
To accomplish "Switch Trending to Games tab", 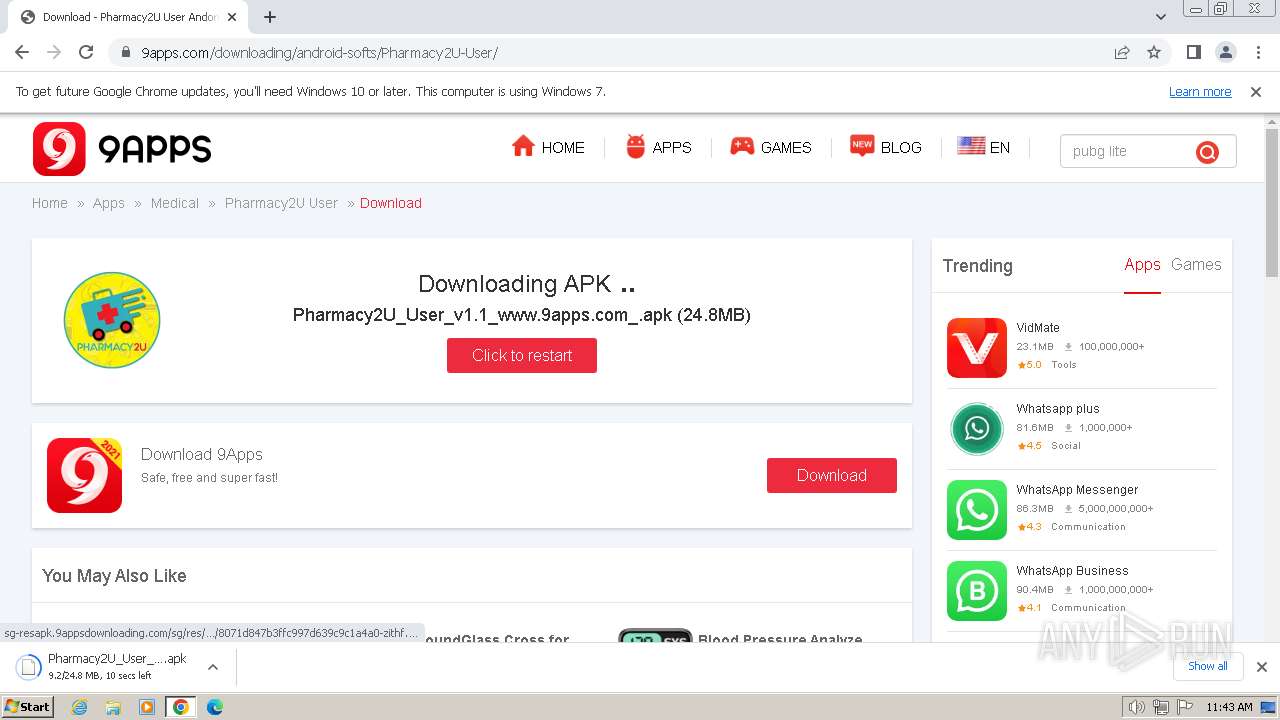I will coord(1196,265).
